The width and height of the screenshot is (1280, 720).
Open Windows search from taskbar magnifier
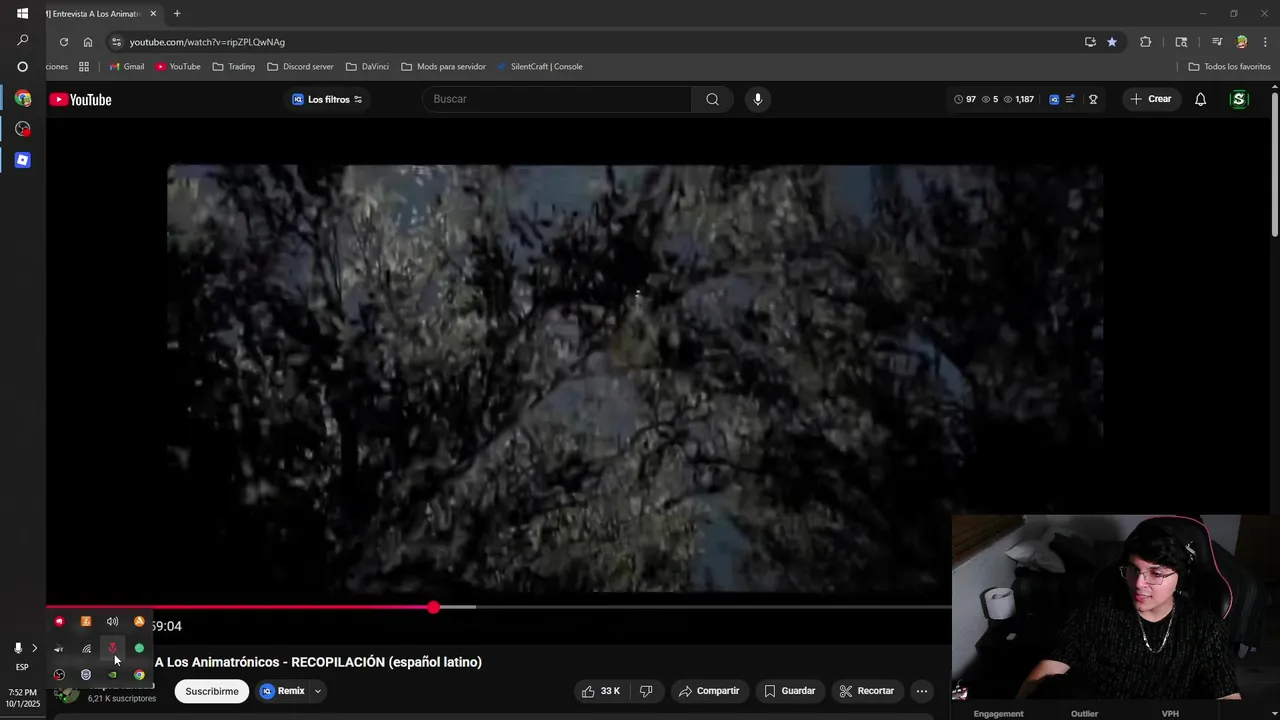coord(22,40)
